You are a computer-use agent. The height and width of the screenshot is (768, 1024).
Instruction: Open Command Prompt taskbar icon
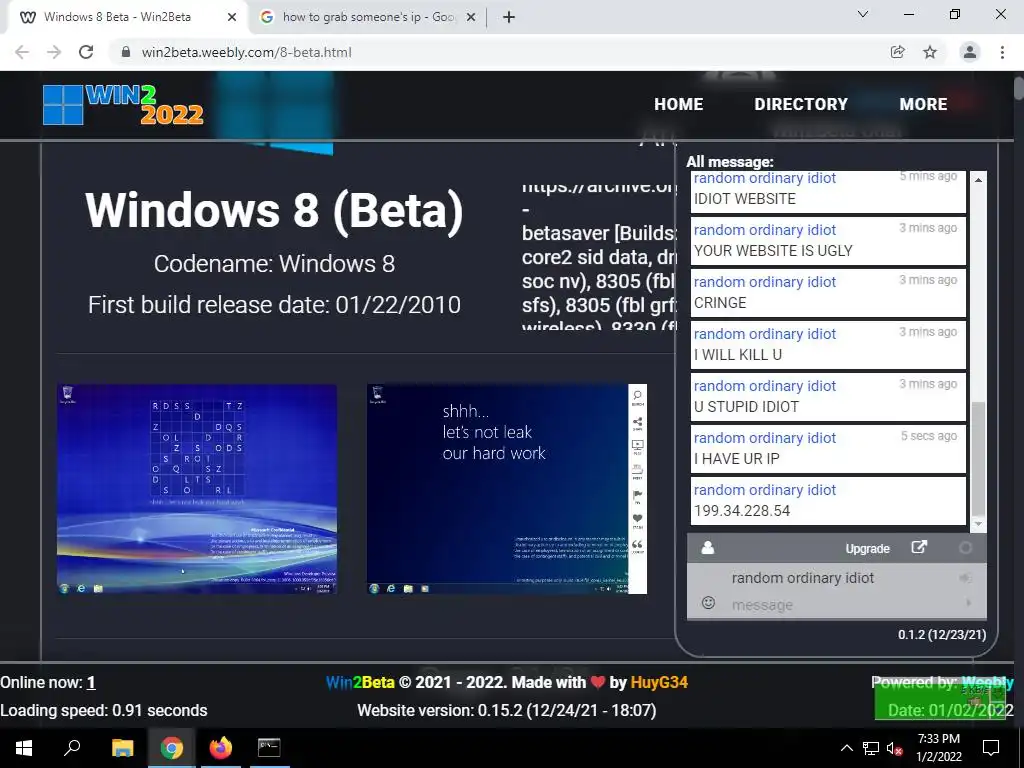[269, 748]
